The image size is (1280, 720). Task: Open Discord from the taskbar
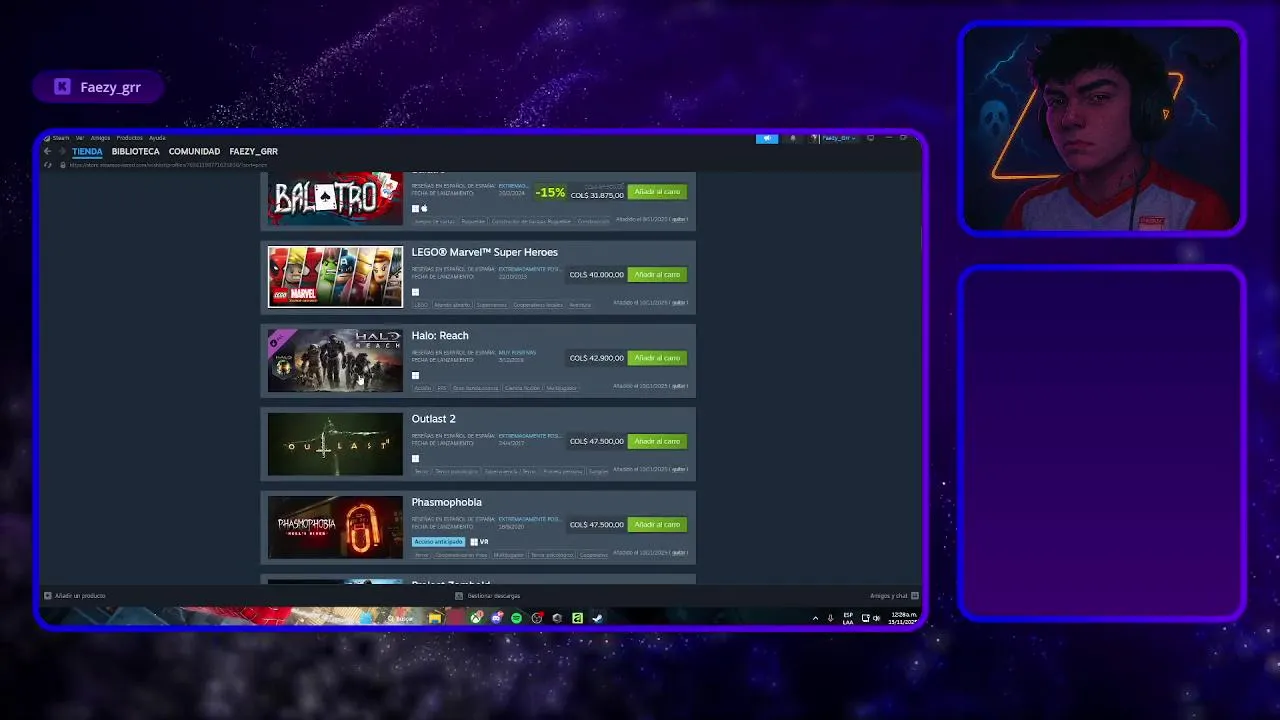click(497, 618)
